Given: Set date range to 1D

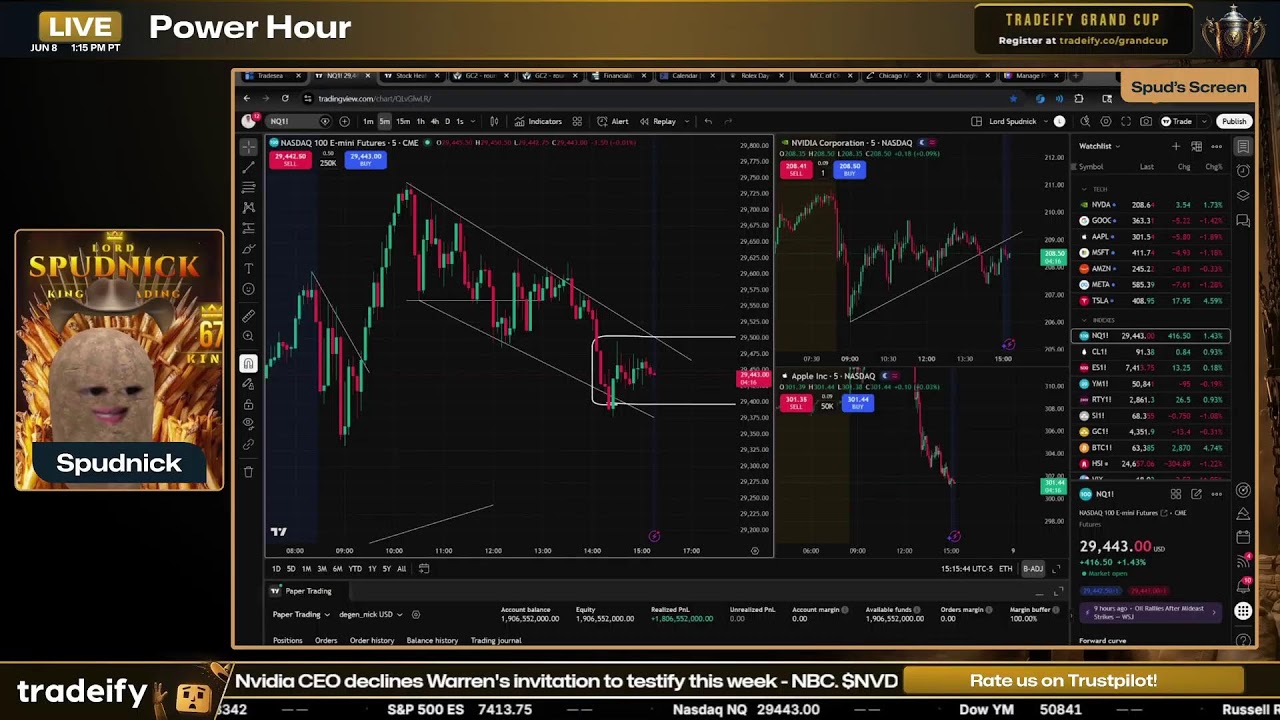Looking at the screenshot, I should (x=276, y=569).
